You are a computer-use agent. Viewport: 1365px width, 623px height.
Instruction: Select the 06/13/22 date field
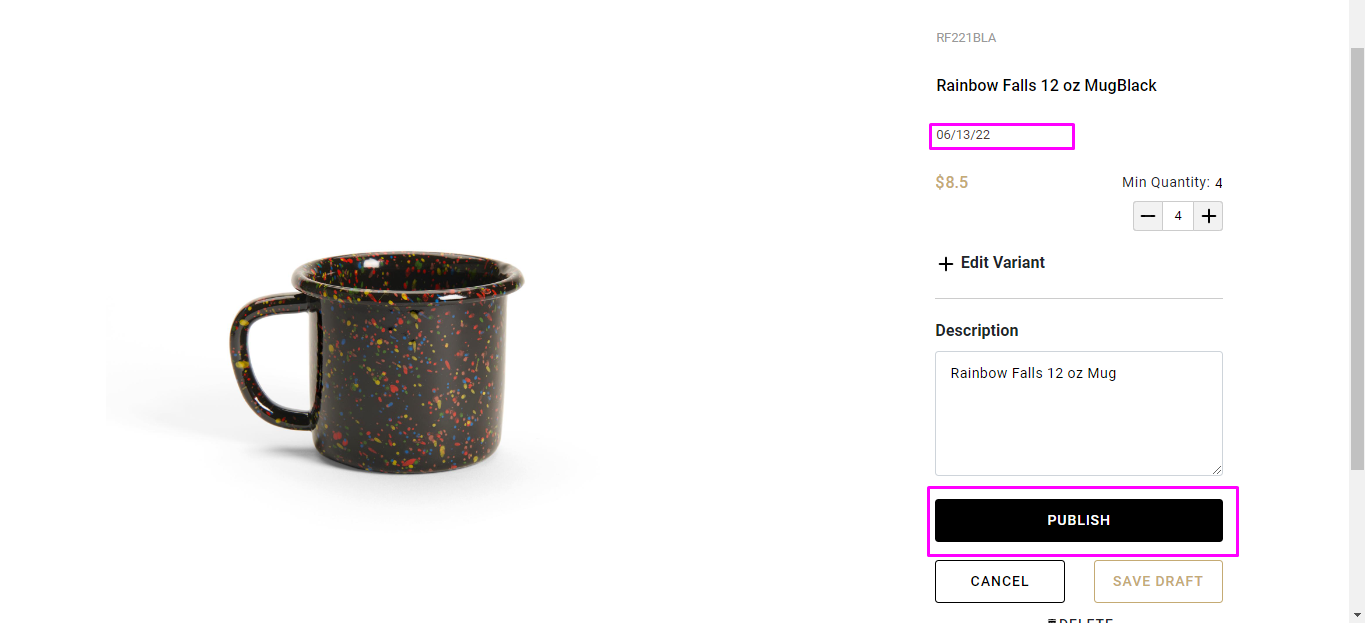1001,136
